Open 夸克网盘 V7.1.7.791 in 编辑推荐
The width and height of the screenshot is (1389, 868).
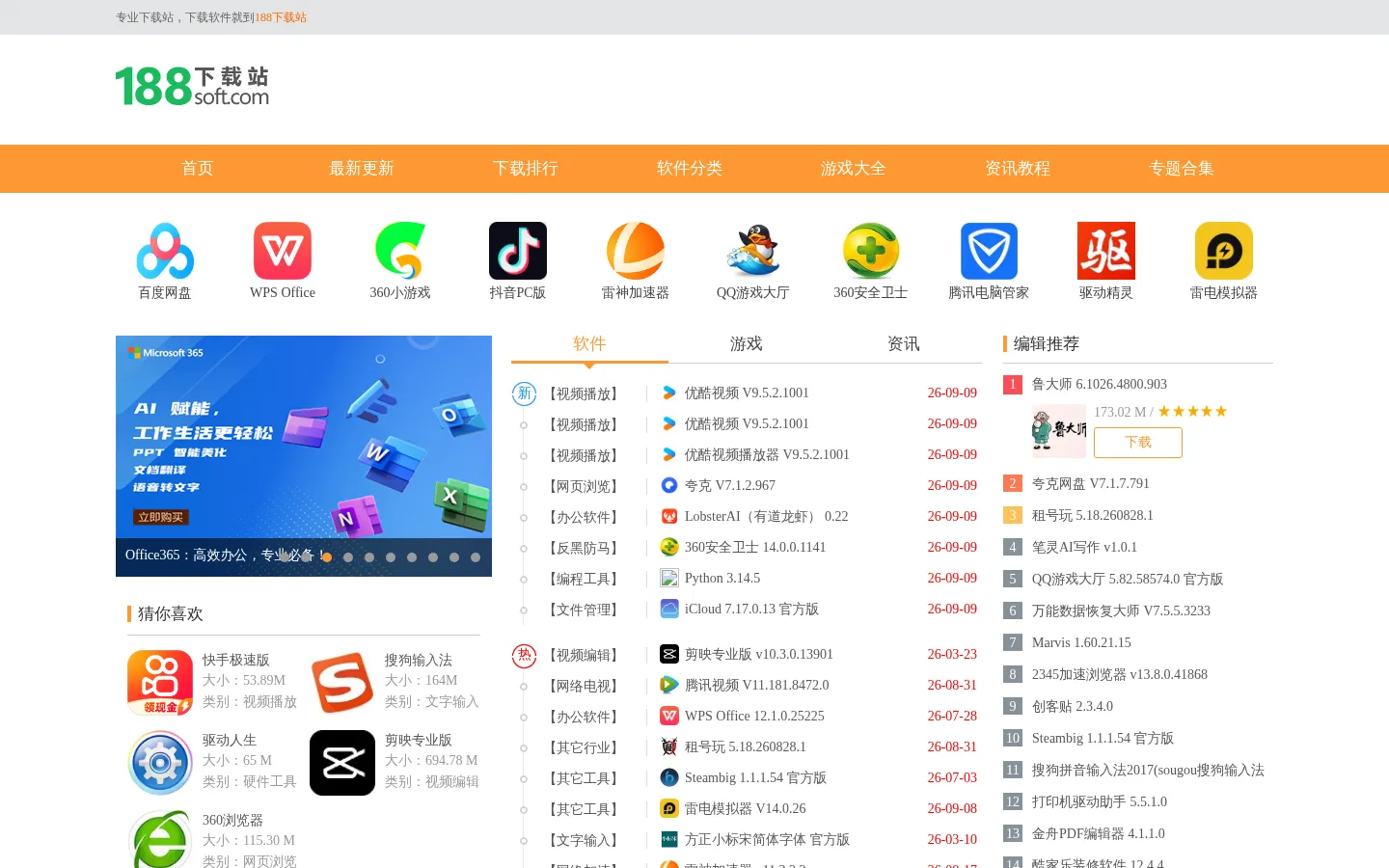pyautogui.click(x=1091, y=483)
